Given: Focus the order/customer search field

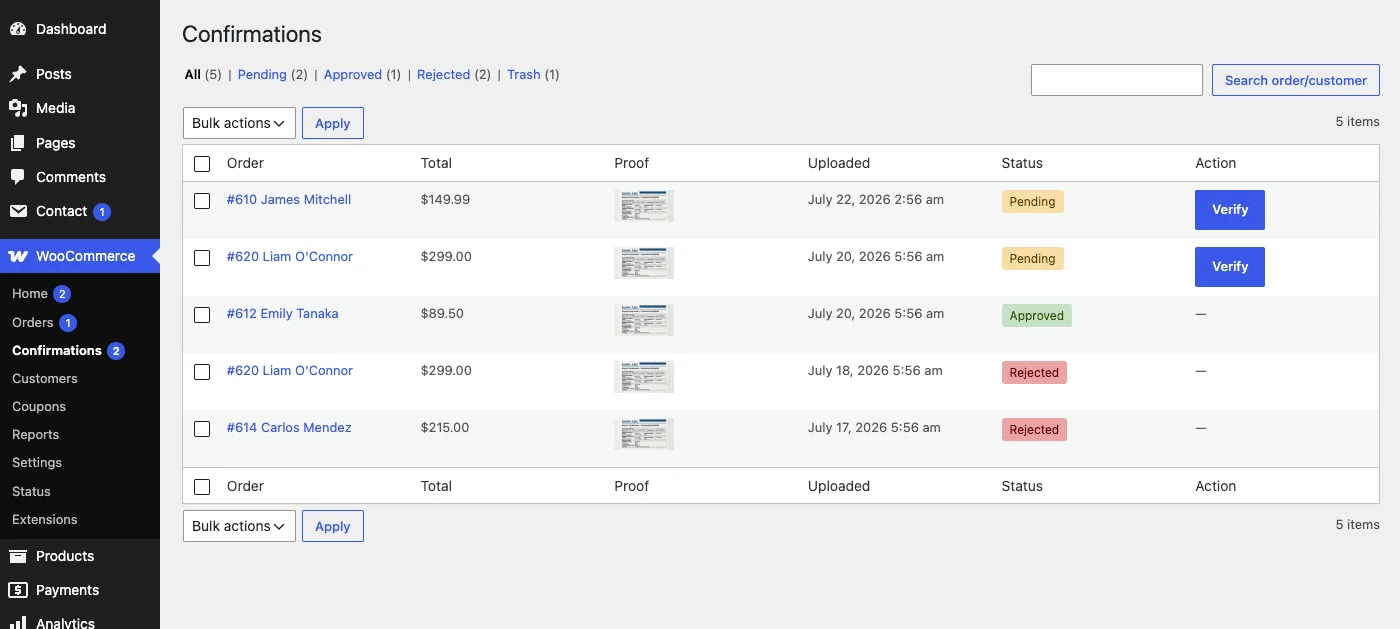Looking at the screenshot, I should [1117, 80].
